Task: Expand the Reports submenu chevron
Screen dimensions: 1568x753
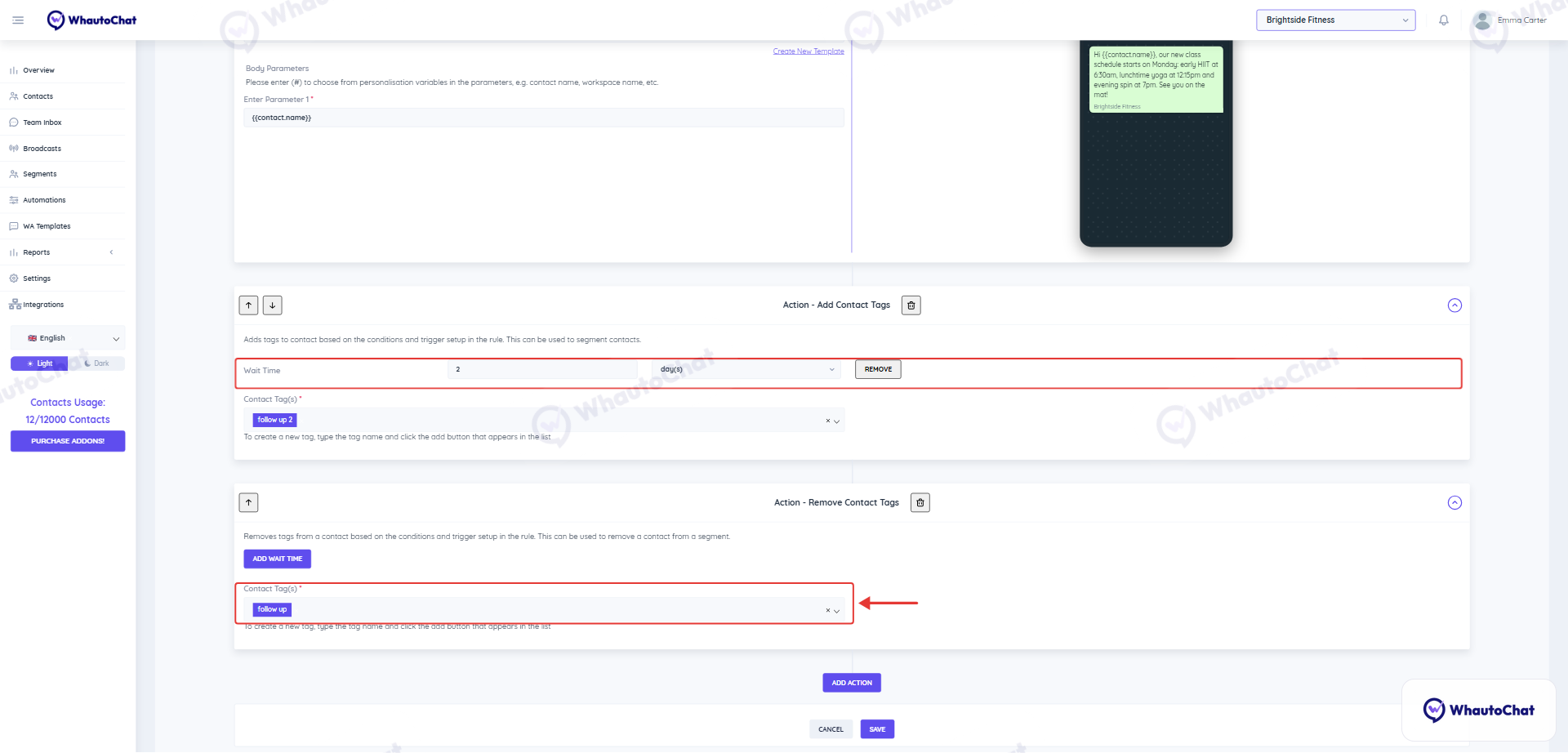Action: click(111, 252)
